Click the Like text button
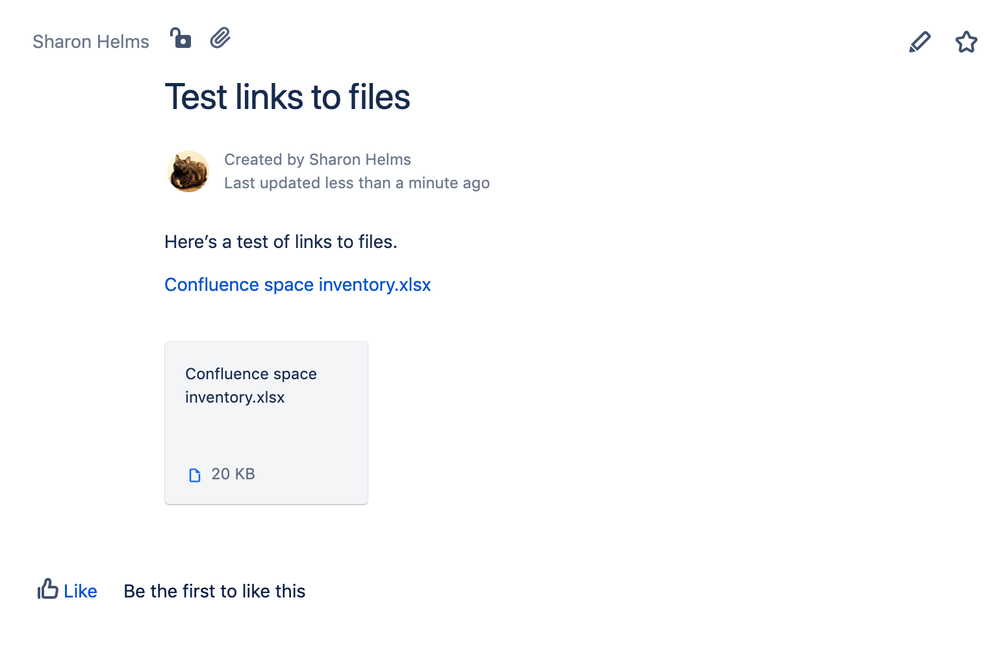The image size is (999, 661). pyautogui.click(x=79, y=590)
